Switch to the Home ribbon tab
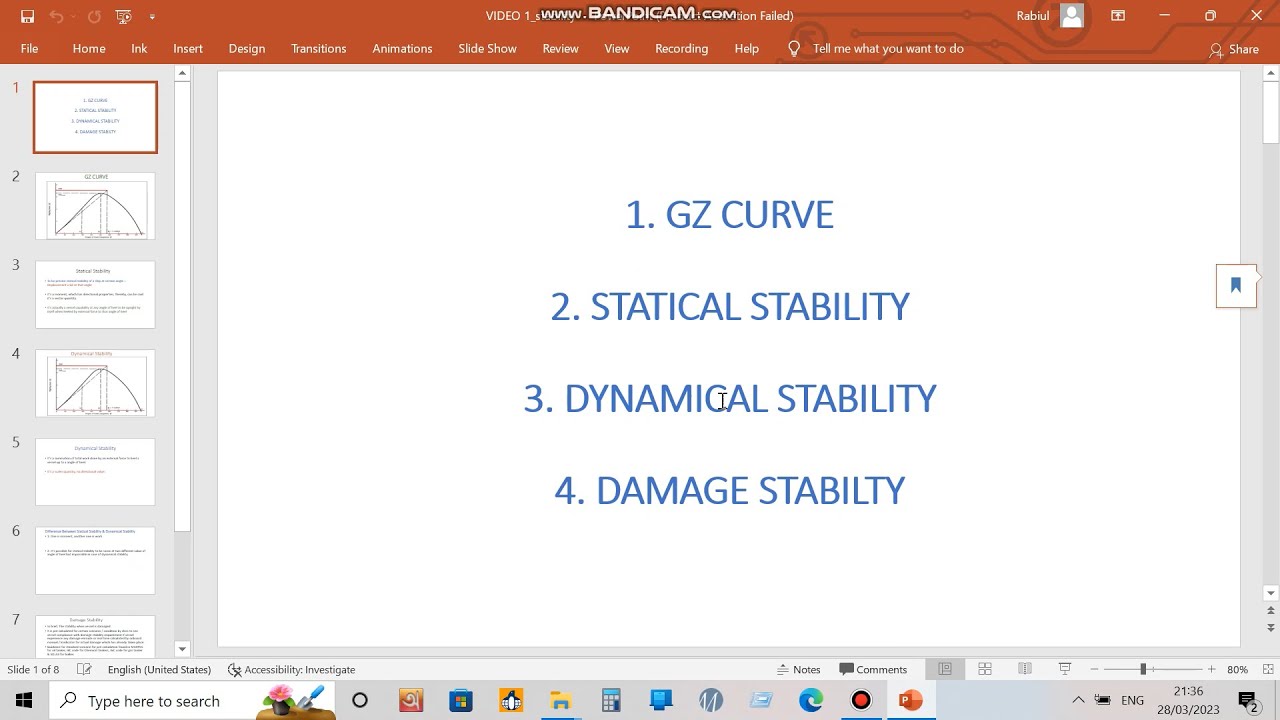Image resolution: width=1280 pixels, height=720 pixels. 89,48
